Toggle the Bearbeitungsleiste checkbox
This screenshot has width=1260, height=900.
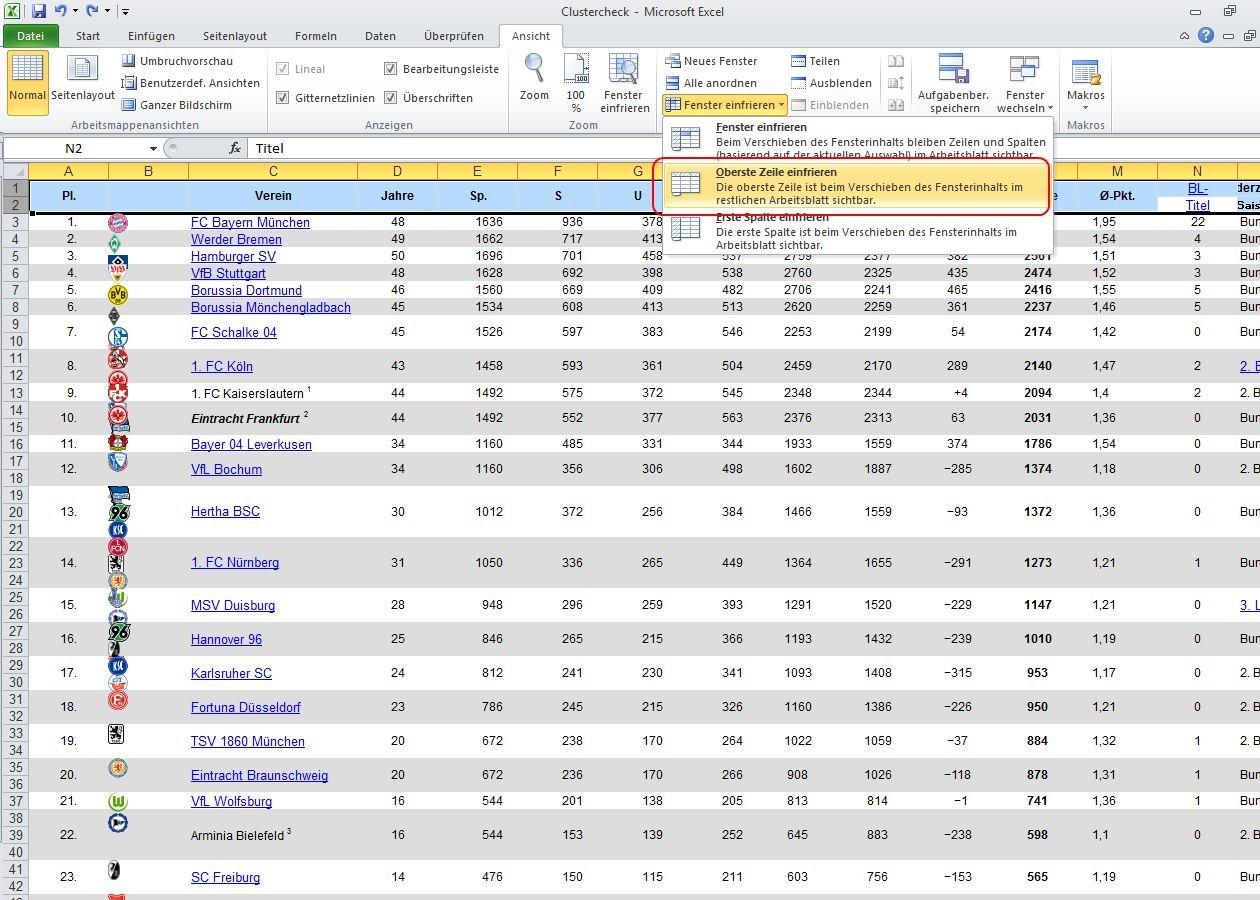(391, 69)
